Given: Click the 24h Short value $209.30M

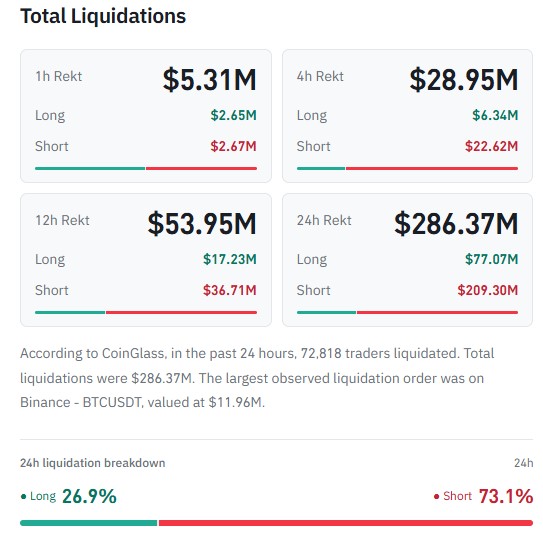Looking at the screenshot, I should click(488, 290).
